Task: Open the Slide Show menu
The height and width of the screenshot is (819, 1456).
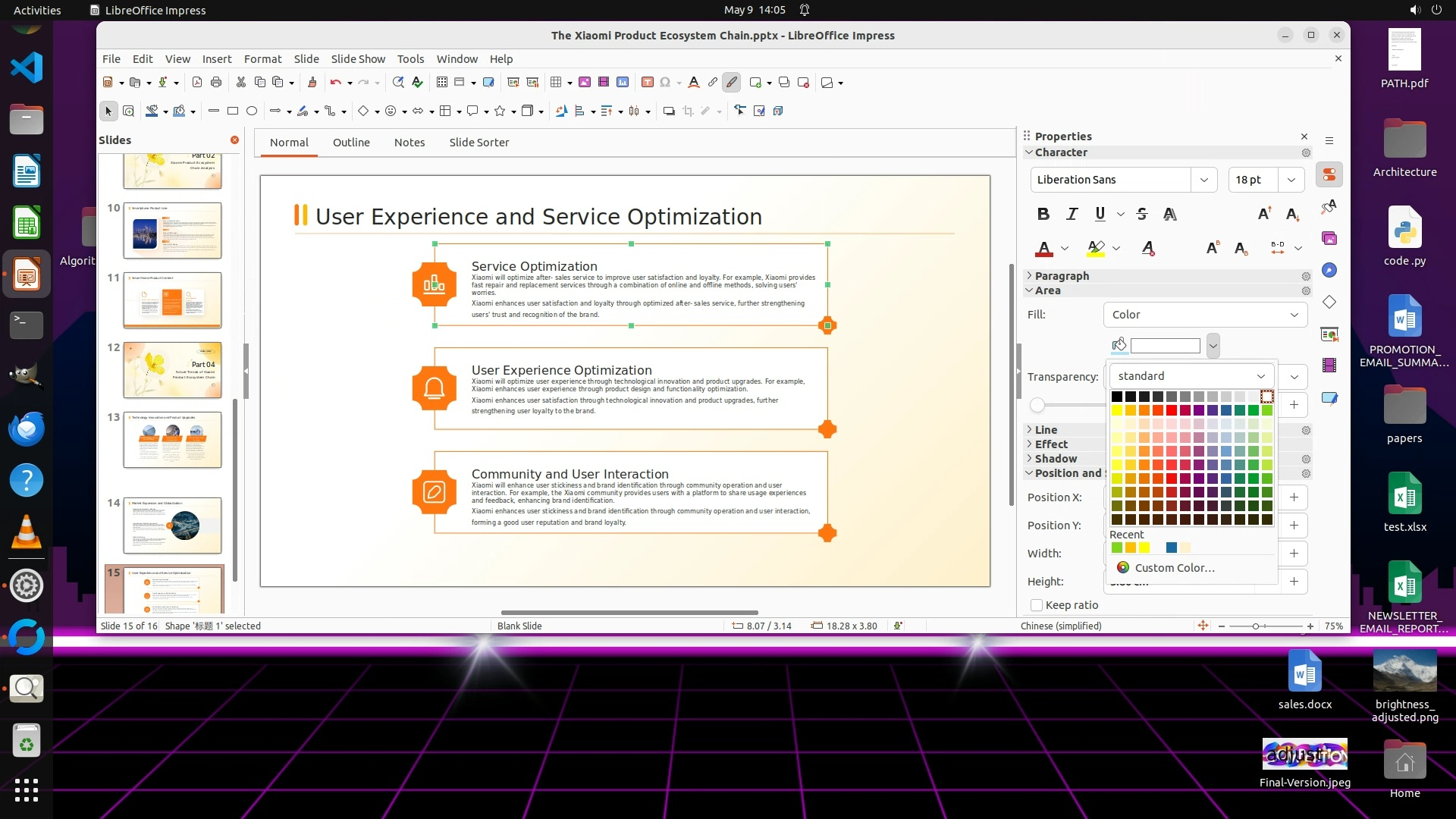Action: click(x=357, y=59)
